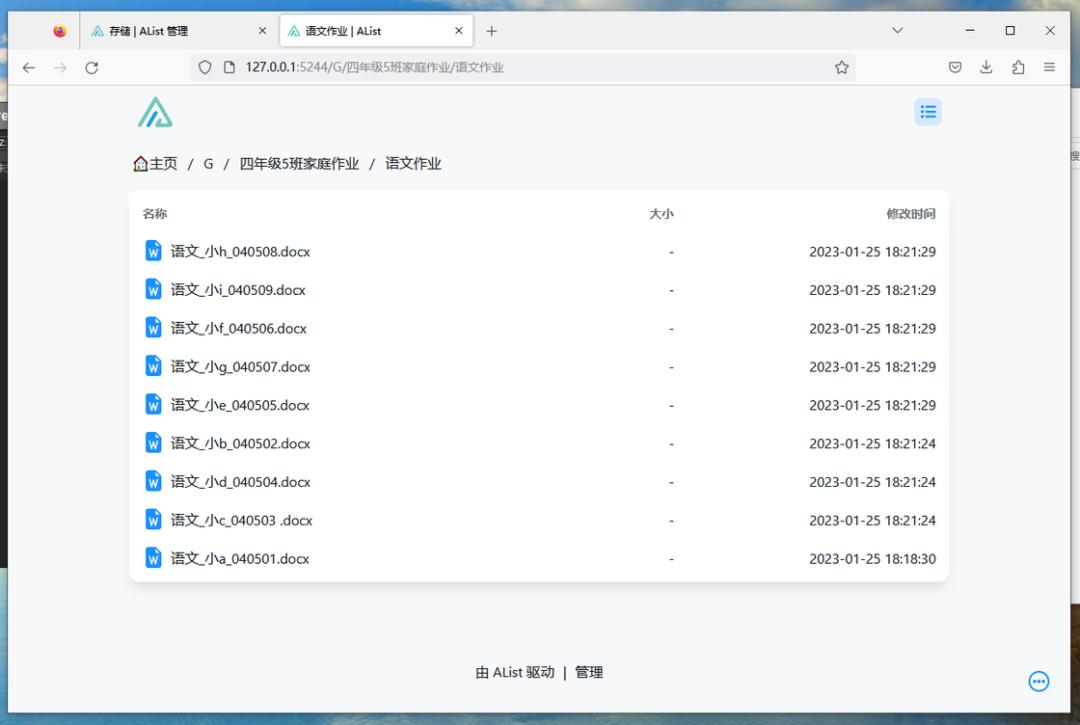
Task: Click Word icon of 语文_小e_040505.docx
Action: tap(153, 405)
